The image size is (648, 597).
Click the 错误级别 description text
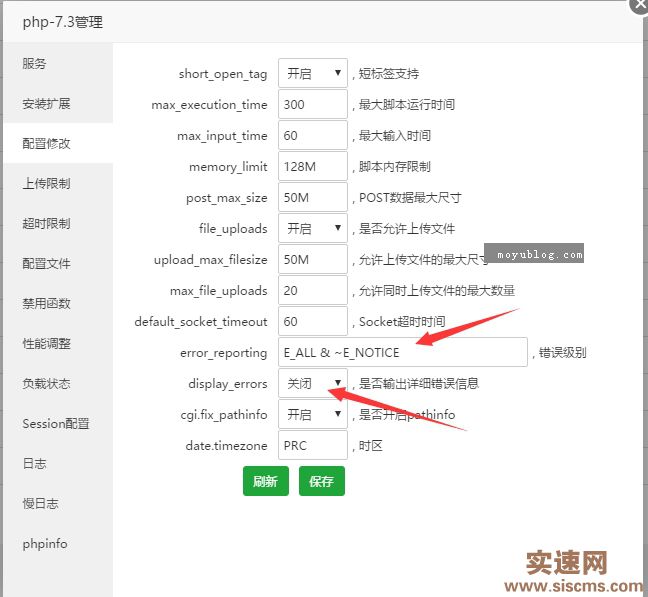click(562, 352)
